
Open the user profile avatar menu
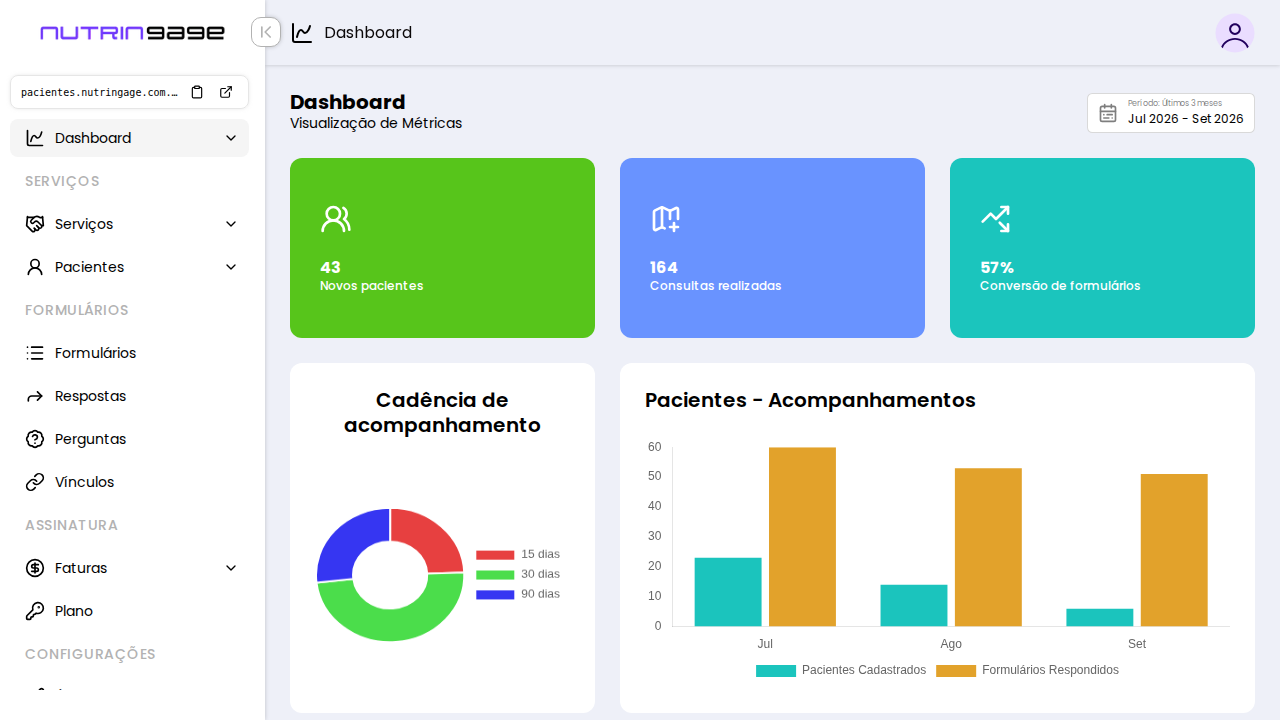click(x=1235, y=33)
